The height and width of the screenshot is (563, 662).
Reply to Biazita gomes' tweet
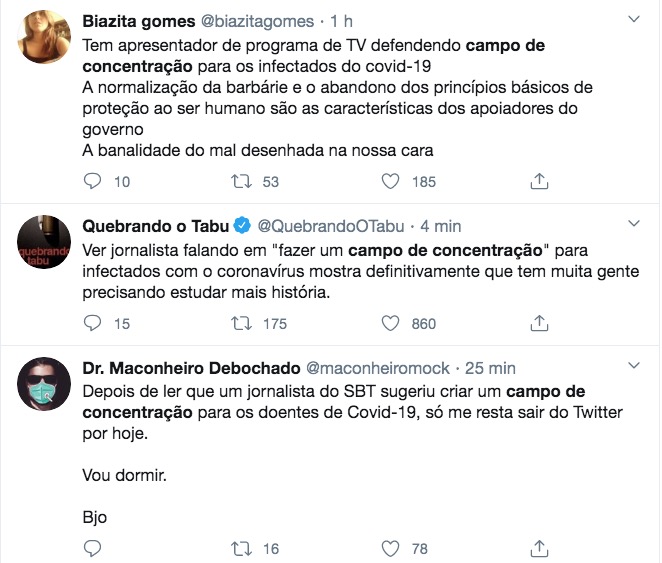click(x=93, y=181)
